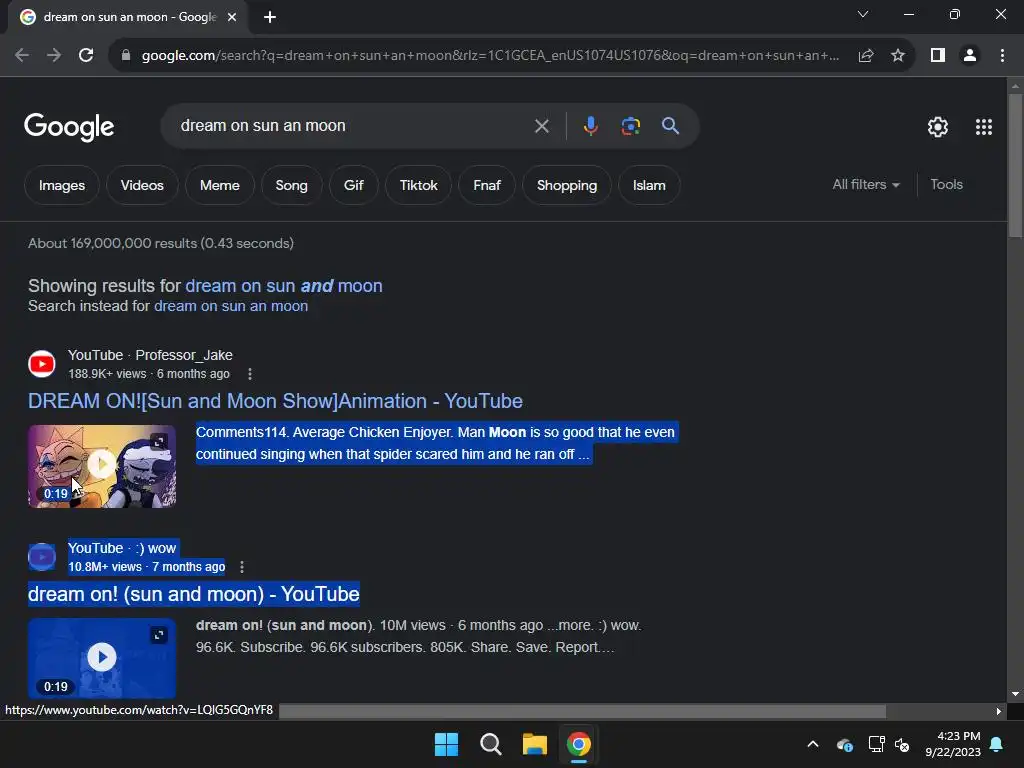
Task: Play the first video thumbnail
Action: (x=102, y=465)
